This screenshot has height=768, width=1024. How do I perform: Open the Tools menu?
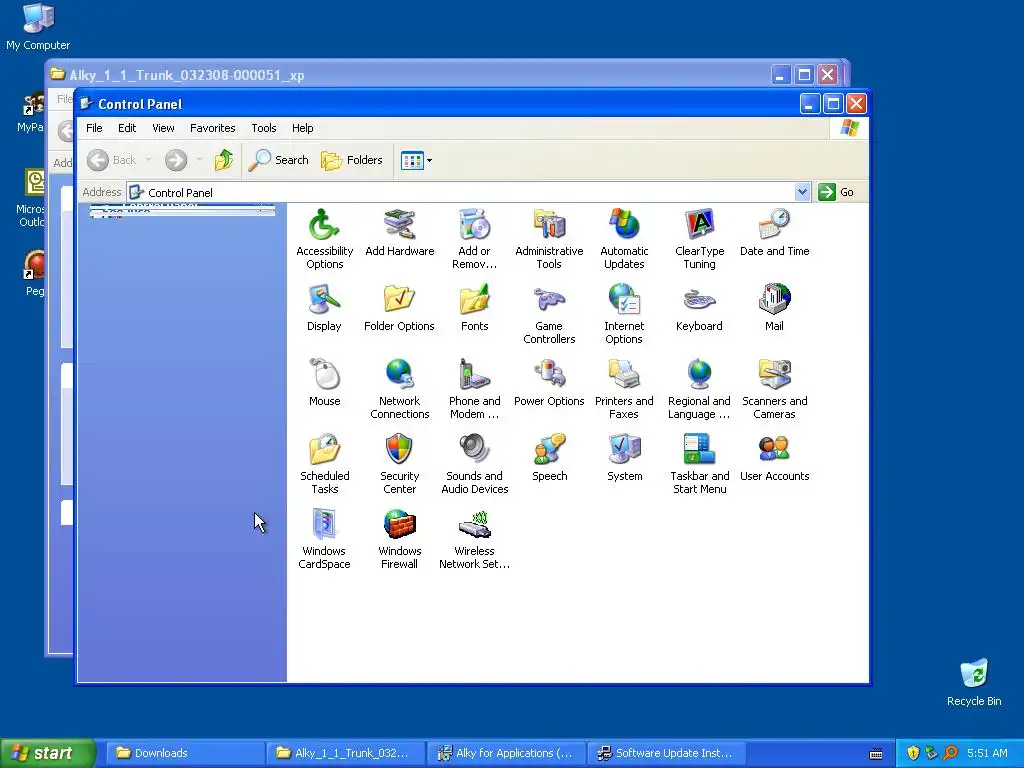[264, 128]
